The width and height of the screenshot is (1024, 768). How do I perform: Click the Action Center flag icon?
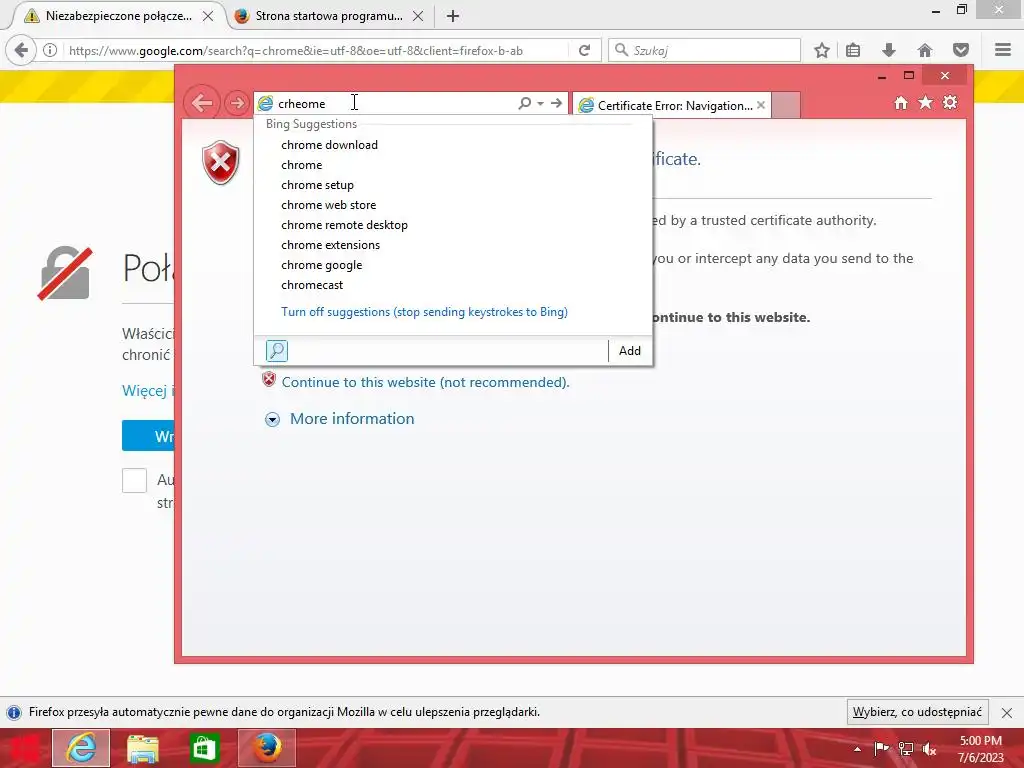882,749
